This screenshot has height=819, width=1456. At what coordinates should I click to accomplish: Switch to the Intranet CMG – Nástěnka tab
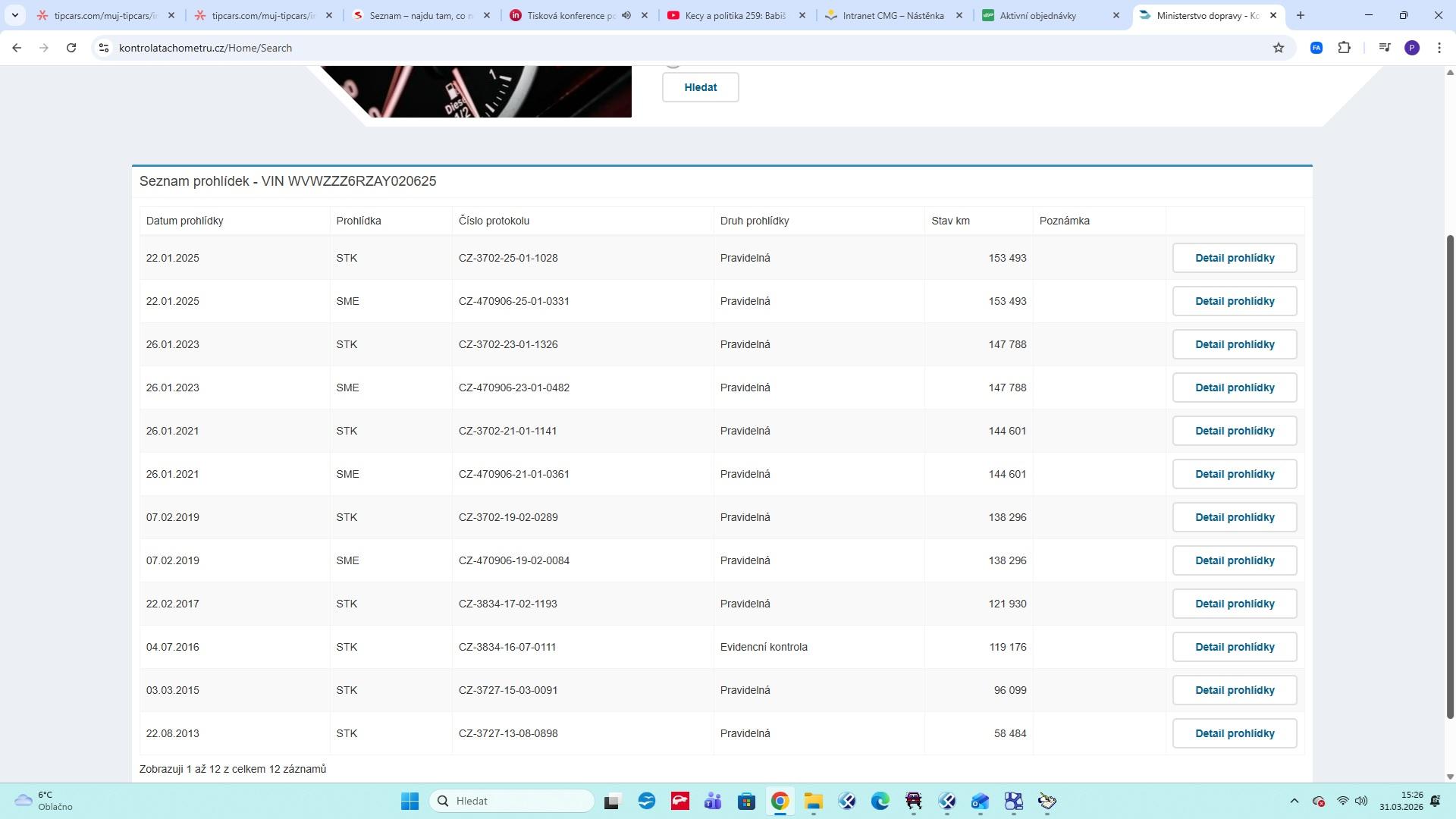pyautogui.click(x=893, y=15)
